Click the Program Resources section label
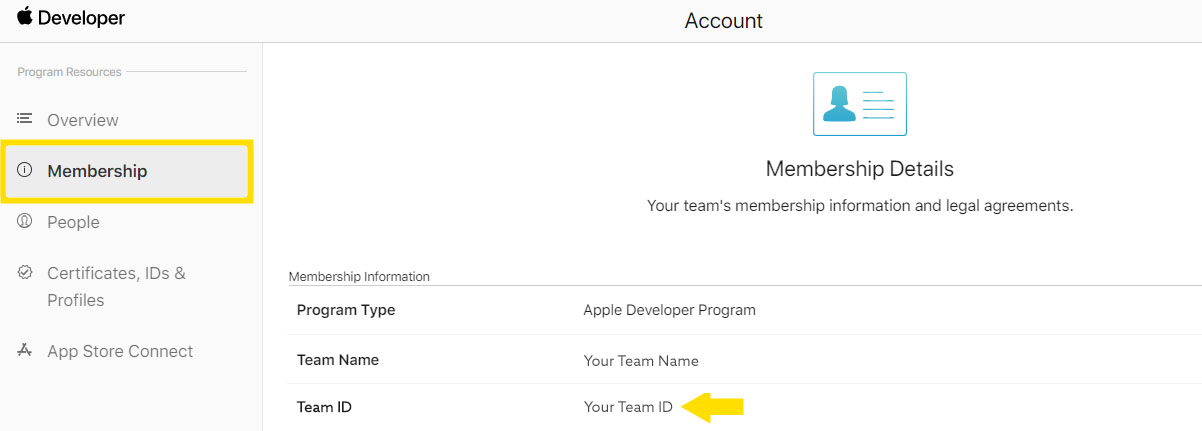1202x431 pixels. 70,72
